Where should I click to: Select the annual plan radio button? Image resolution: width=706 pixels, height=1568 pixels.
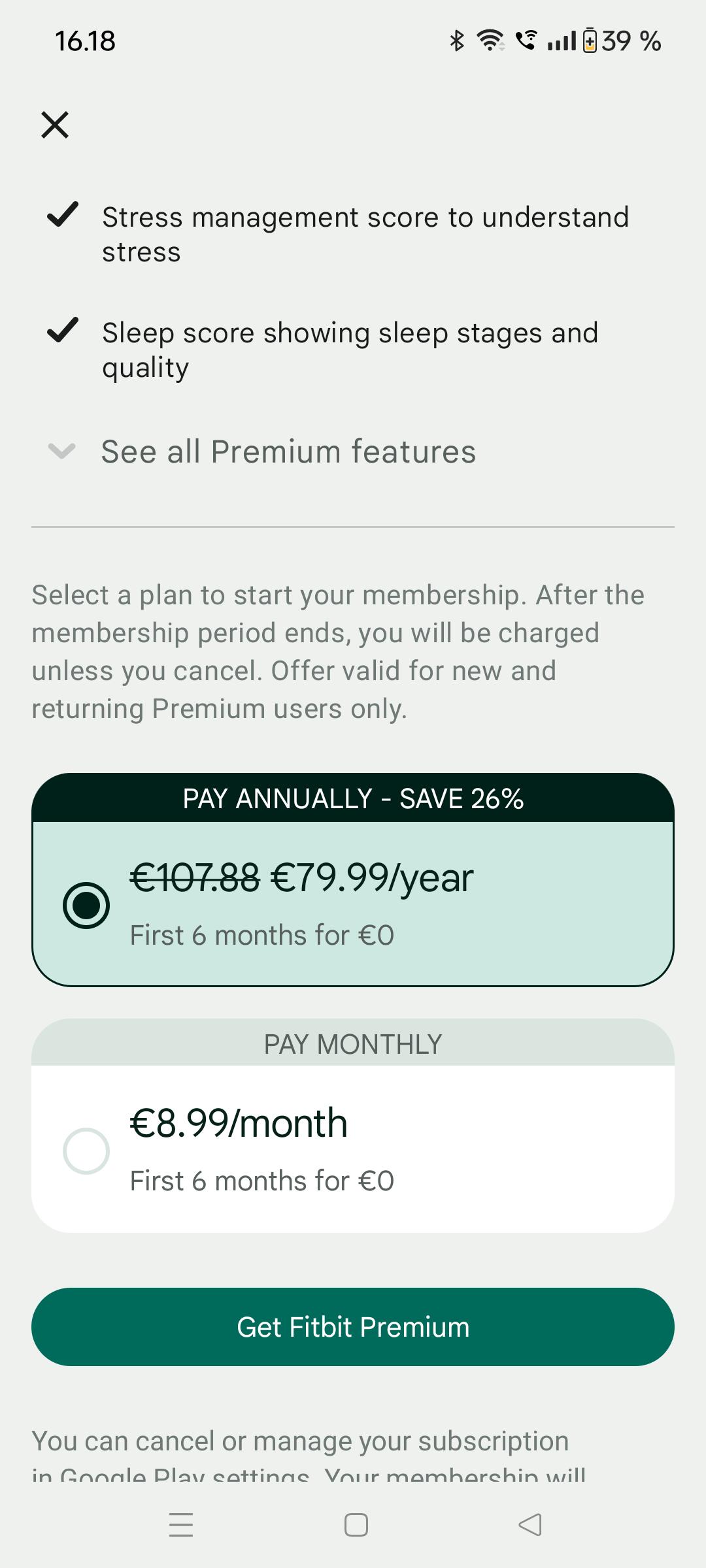pos(86,905)
